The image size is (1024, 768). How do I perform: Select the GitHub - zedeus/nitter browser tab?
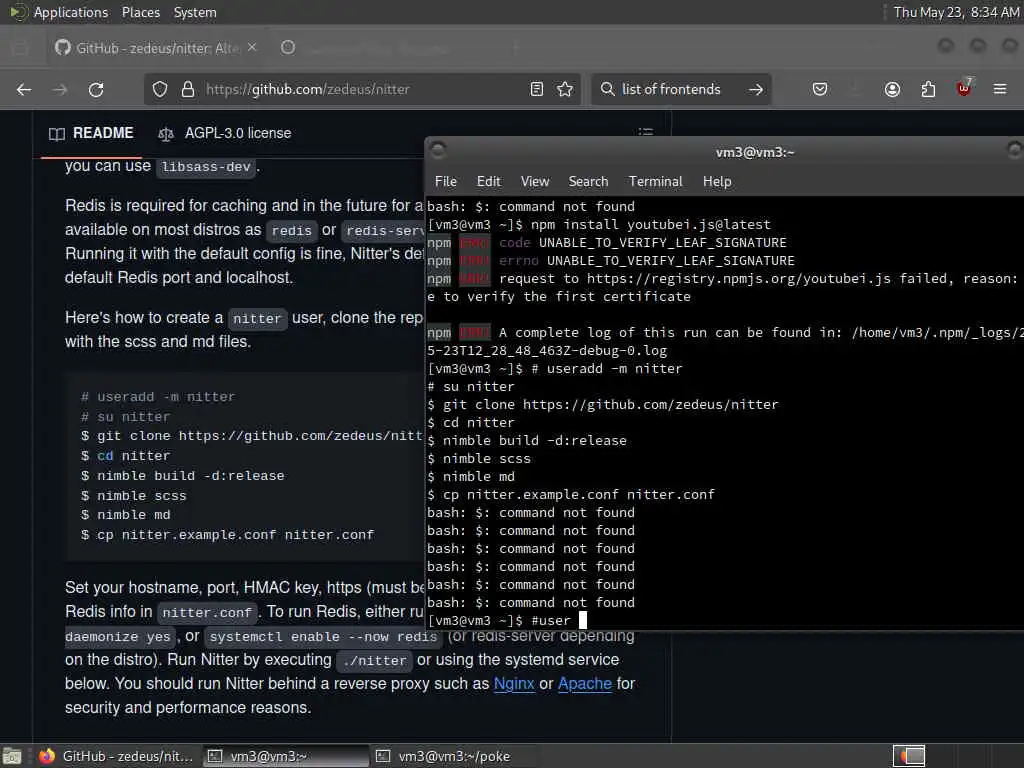click(155, 48)
